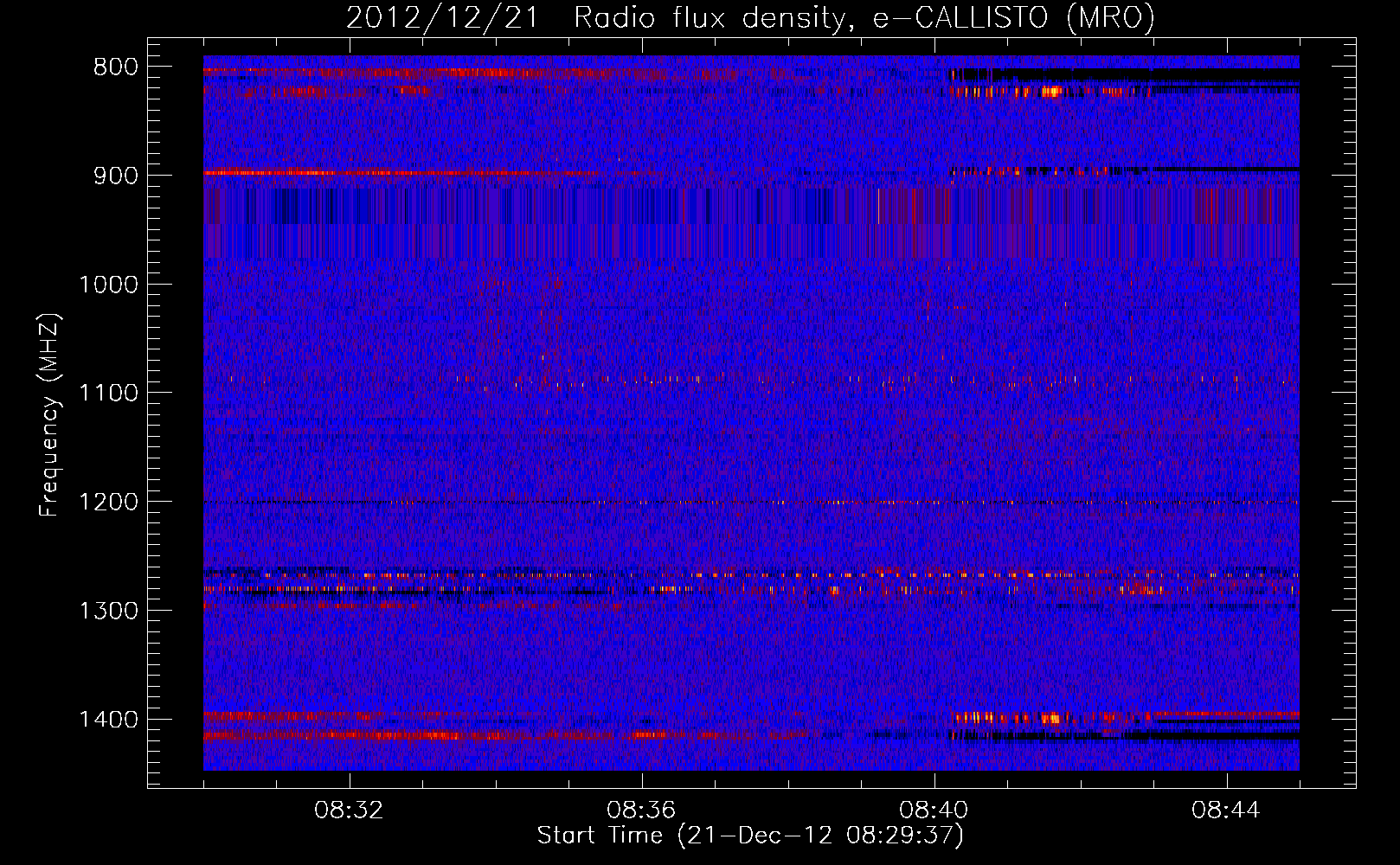The image size is (1400, 865).
Task: Select the 08:36 time tick label
Action: coord(642,811)
